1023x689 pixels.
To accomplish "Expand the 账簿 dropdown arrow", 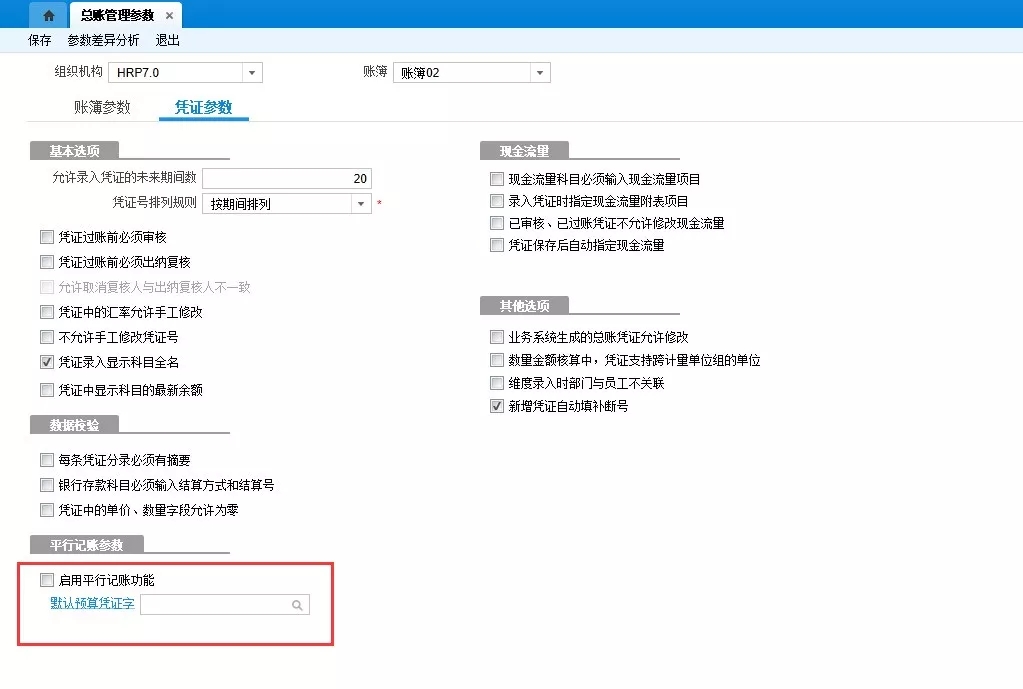I will [x=540, y=72].
